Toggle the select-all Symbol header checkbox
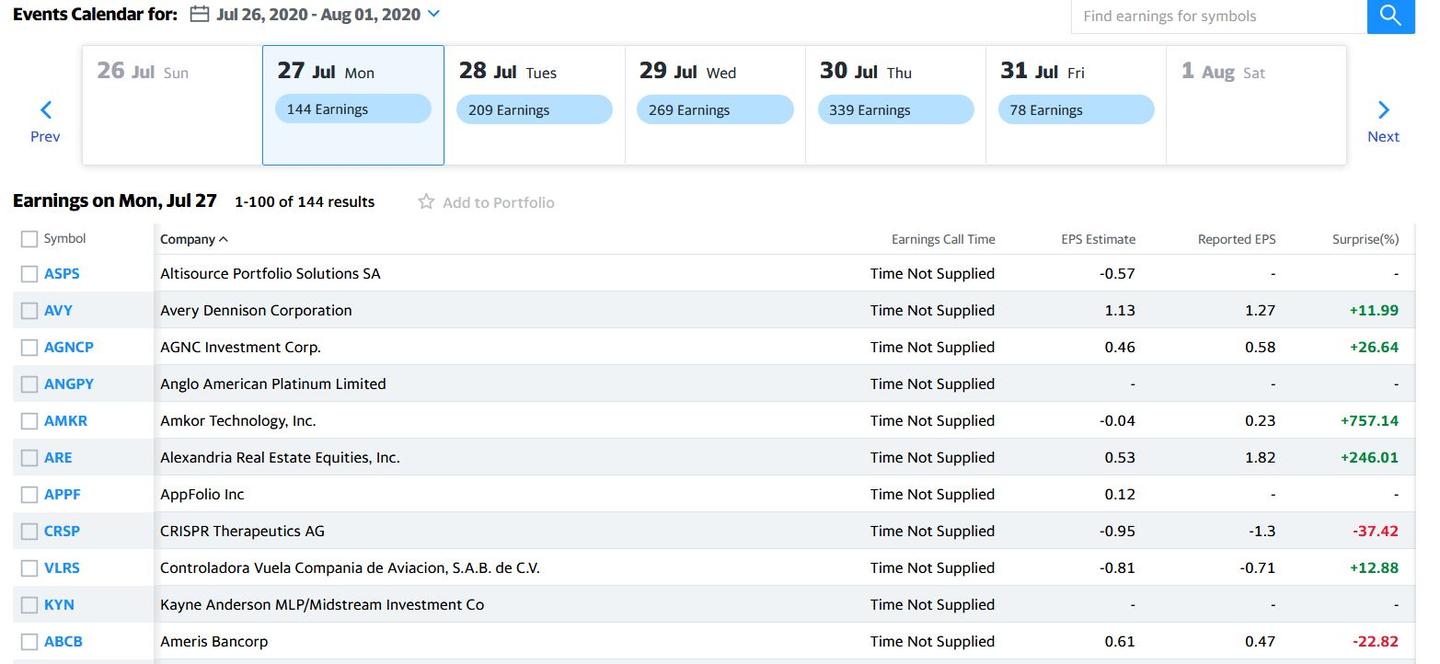Image resolution: width=1440 pixels, height=664 pixels. pyautogui.click(x=29, y=239)
